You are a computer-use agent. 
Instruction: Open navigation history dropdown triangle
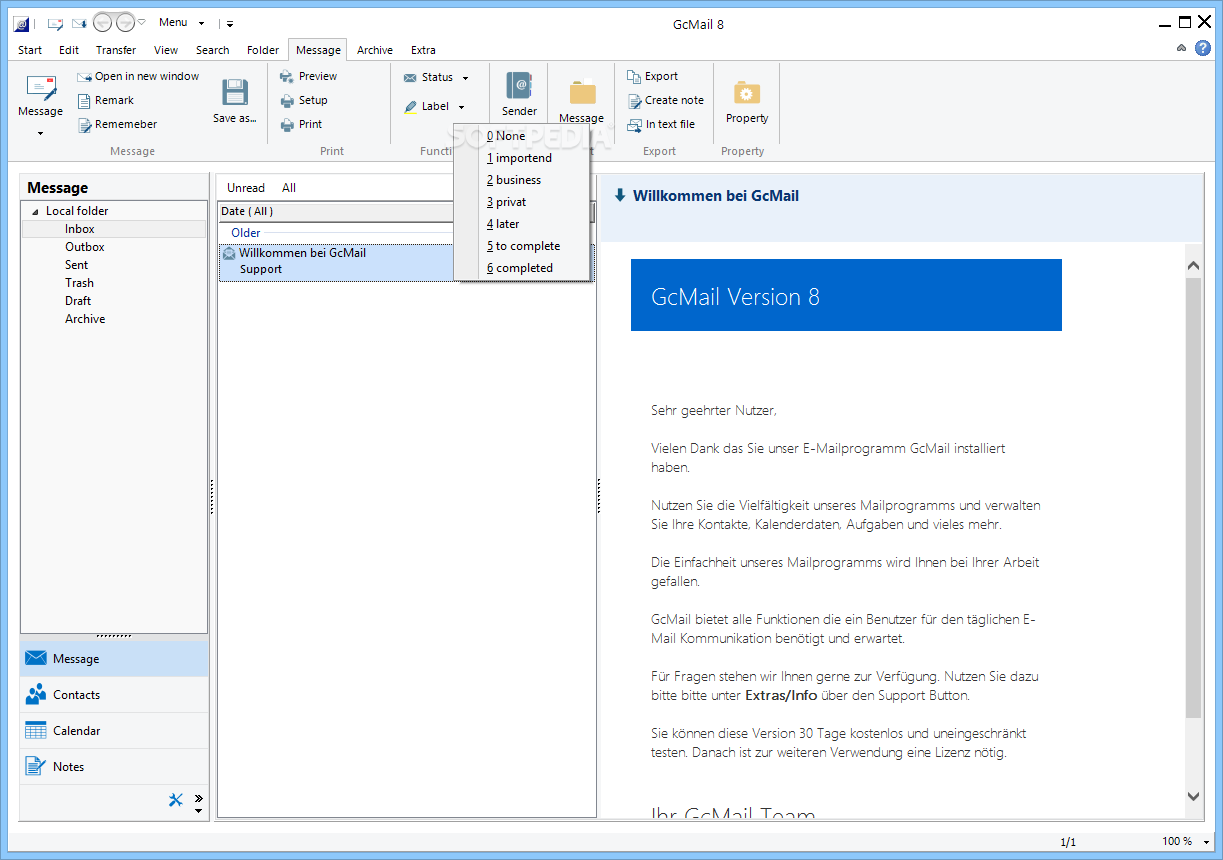click(141, 22)
